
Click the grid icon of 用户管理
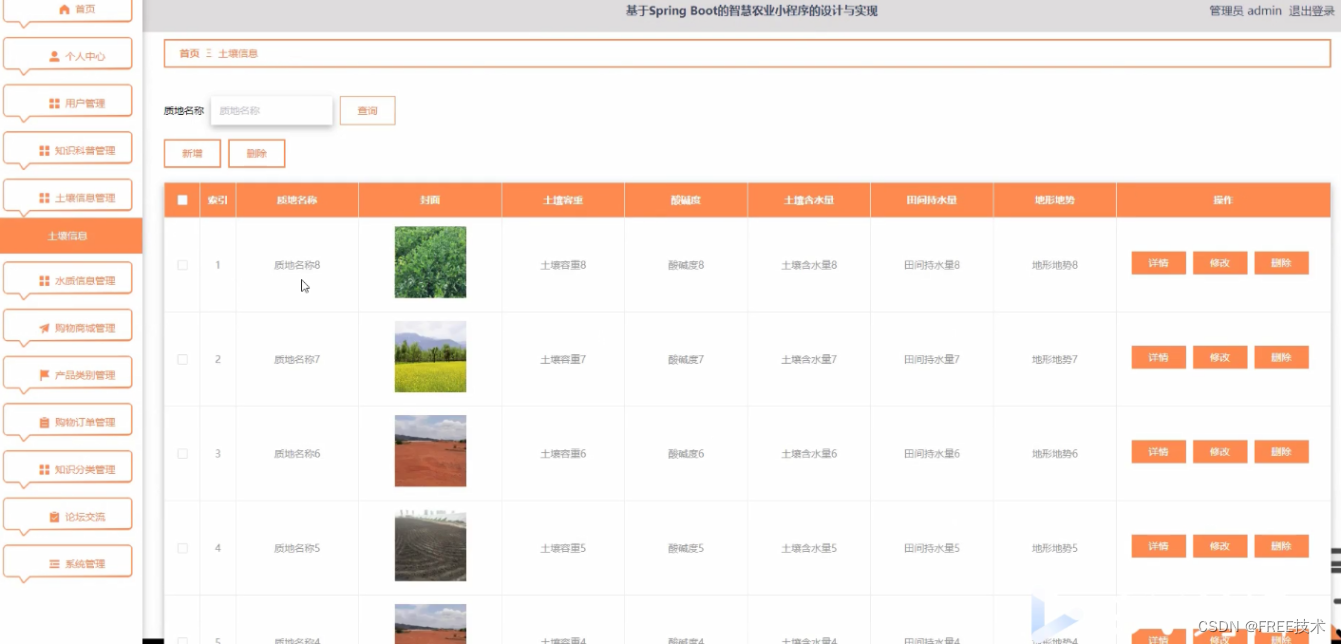[x=54, y=104]
